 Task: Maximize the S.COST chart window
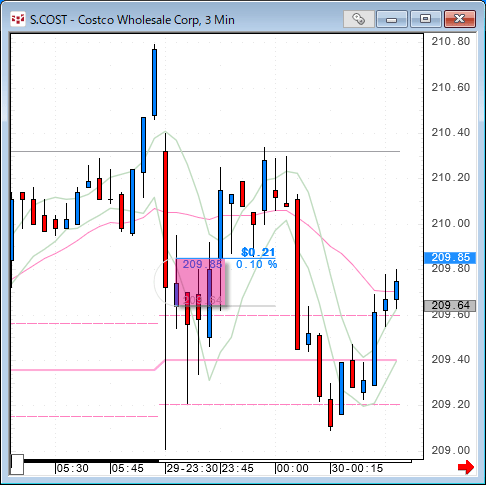(425, 19)
